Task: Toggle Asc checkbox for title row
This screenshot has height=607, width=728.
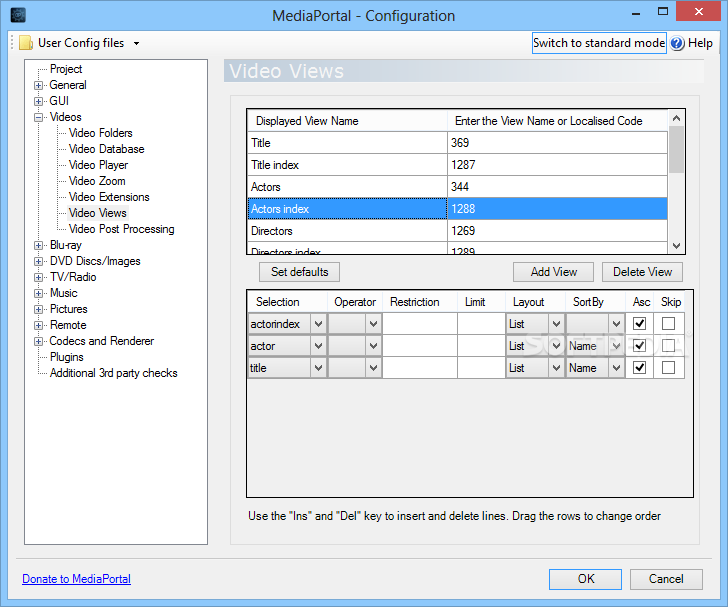Action: (639, 368)
